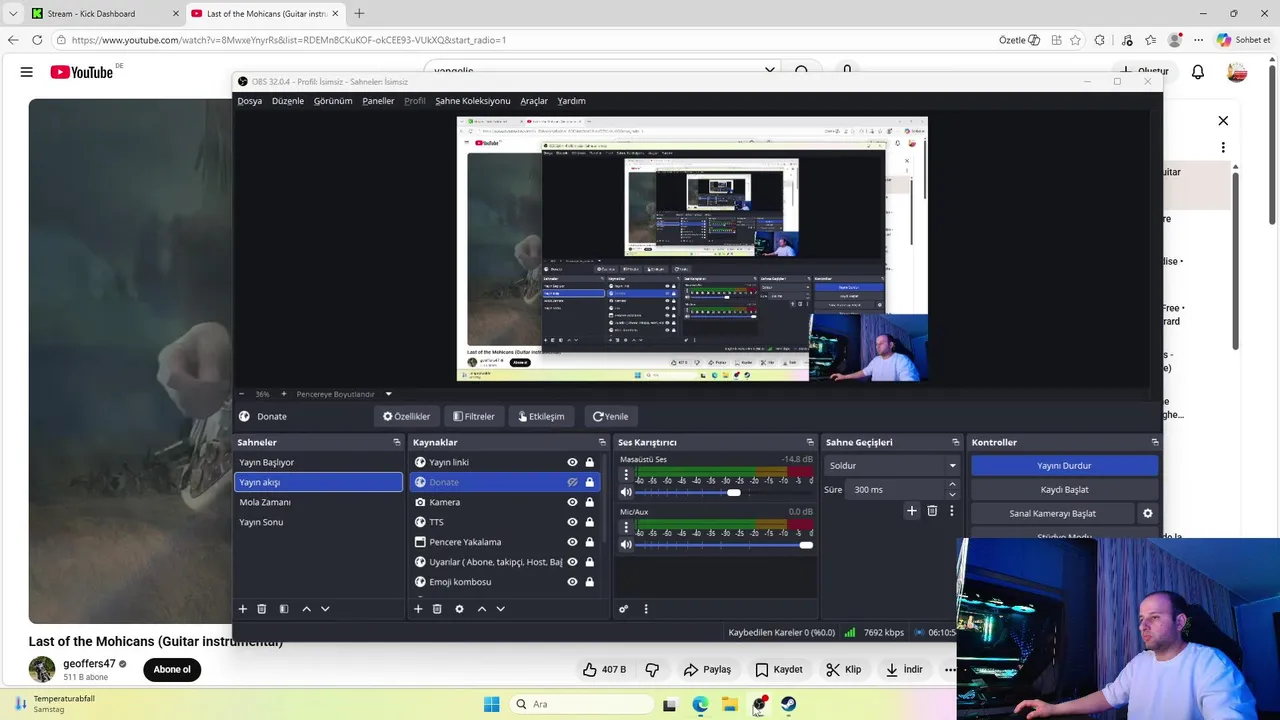Open the transition properties three-dot menu

click(951, 511)
